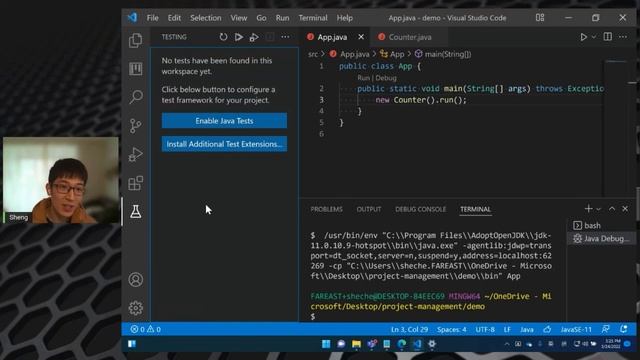Refresh tests in the Testing panel
This screenshot has height=360, width=640.
223,37
